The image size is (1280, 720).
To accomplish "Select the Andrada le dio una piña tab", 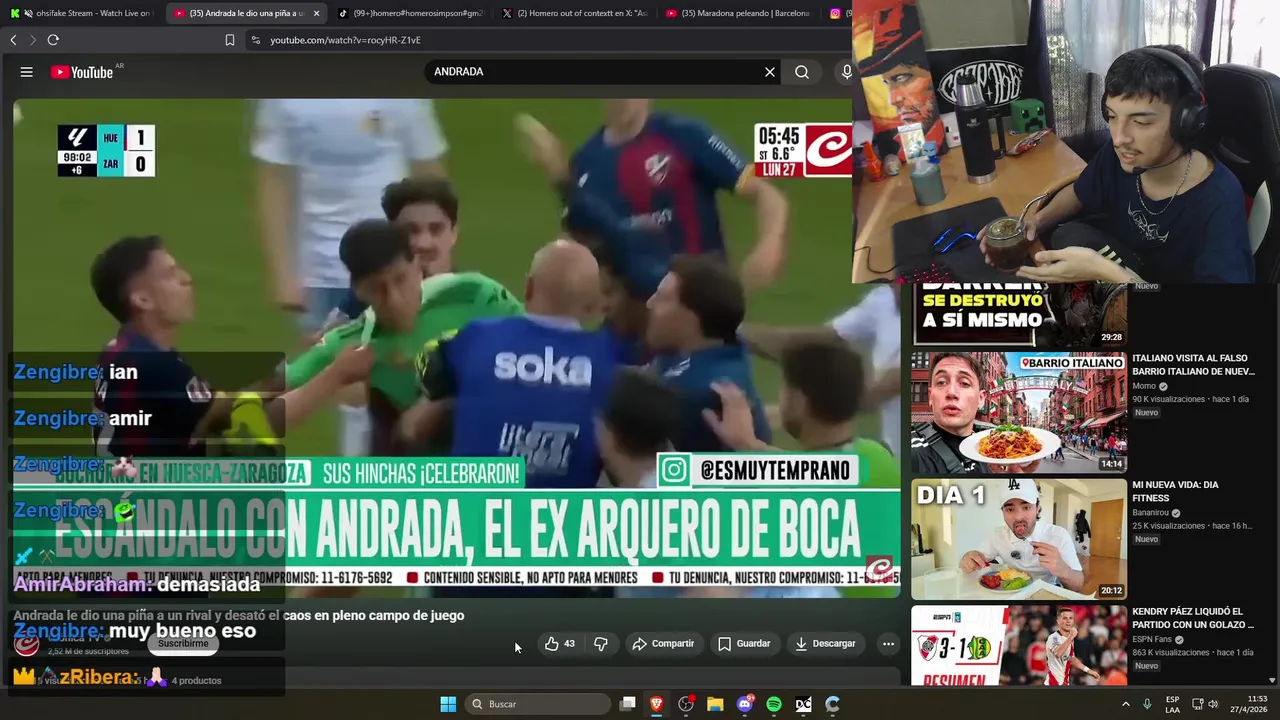I will tap(238, 13).
